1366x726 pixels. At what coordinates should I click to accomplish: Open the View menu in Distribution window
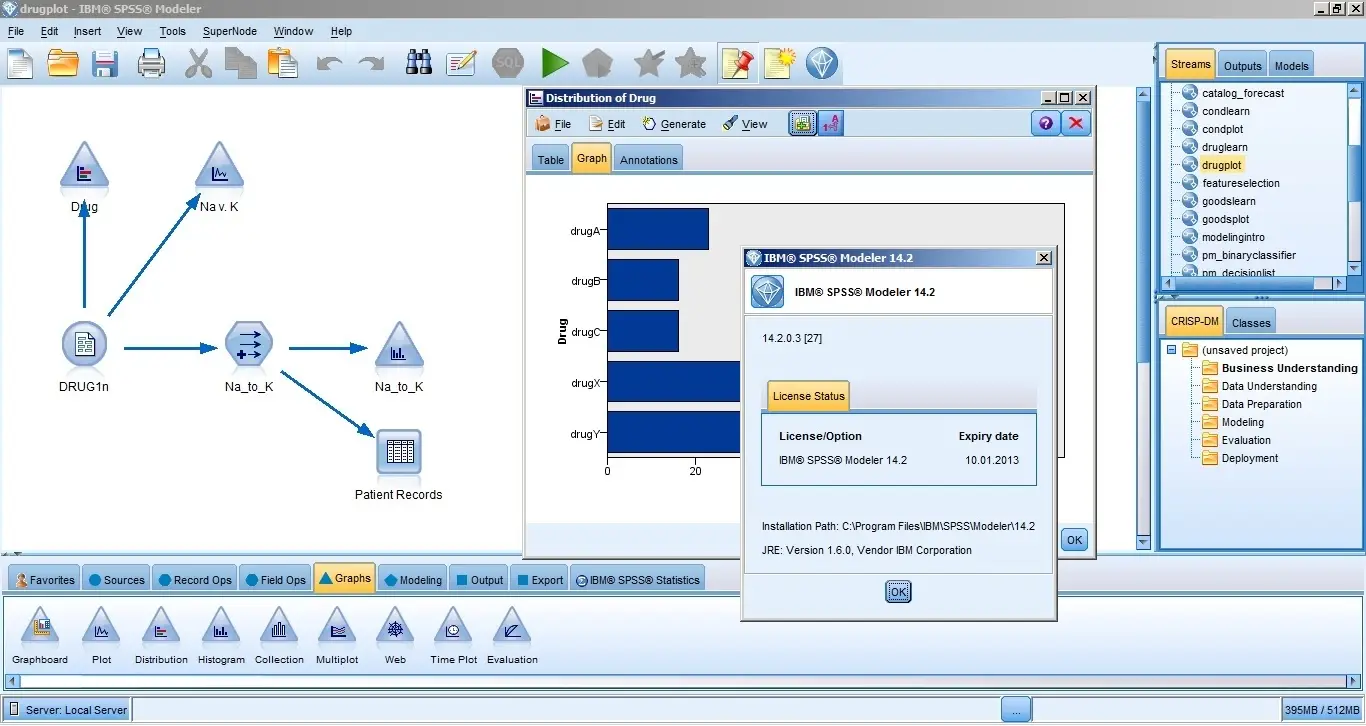click(745, 124)
